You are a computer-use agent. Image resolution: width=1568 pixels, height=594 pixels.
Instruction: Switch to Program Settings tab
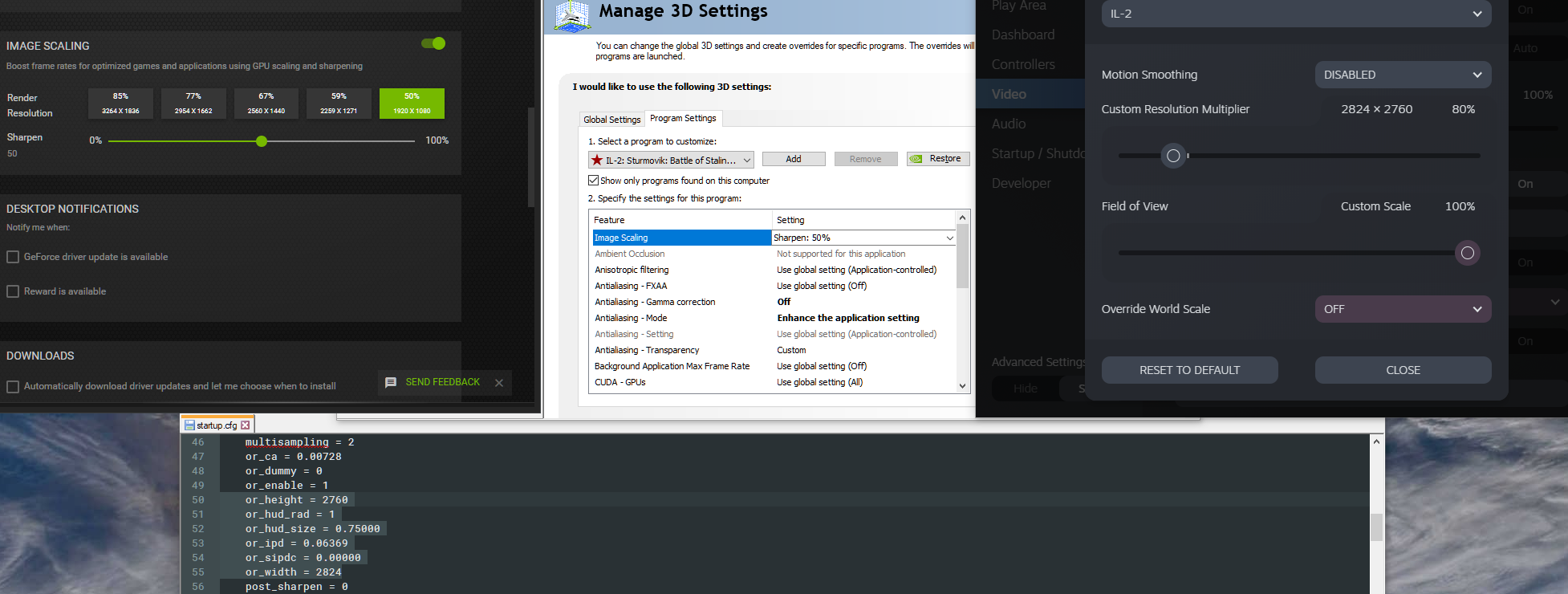[x=683, y=118]
